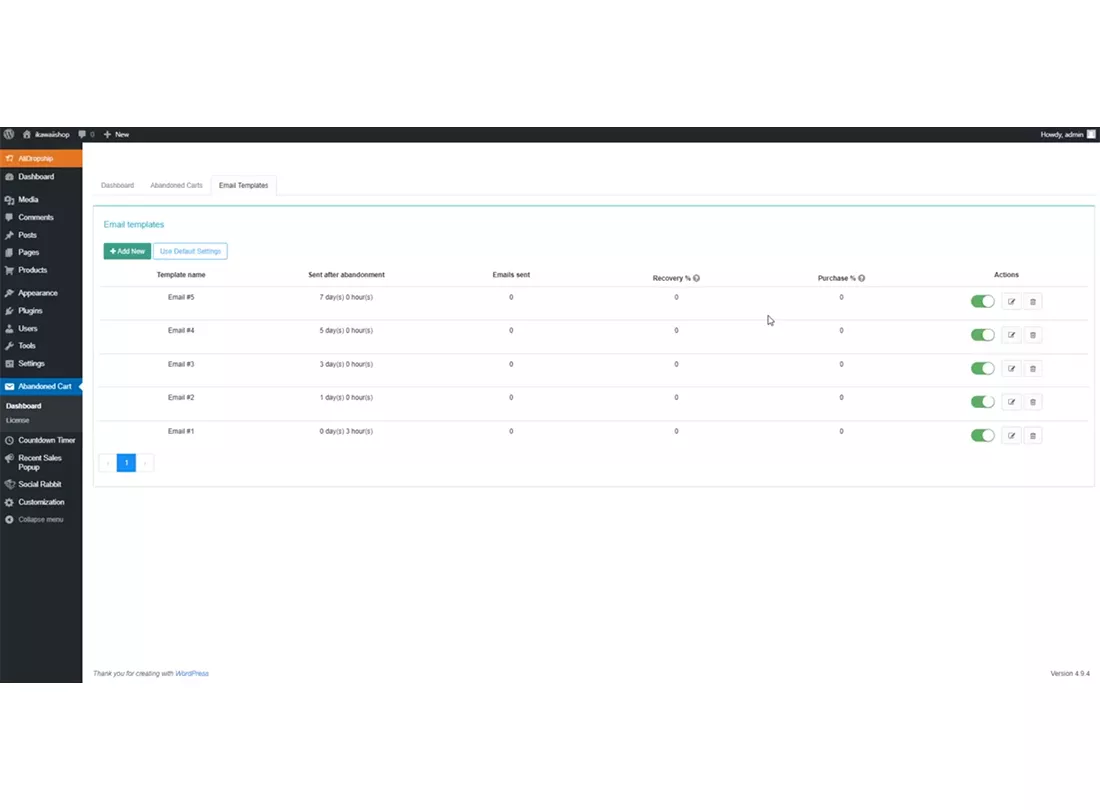Collapse the sidebar menu
Image resolution: width=1100 pixels, height=810 pixels.
[41, 520]
